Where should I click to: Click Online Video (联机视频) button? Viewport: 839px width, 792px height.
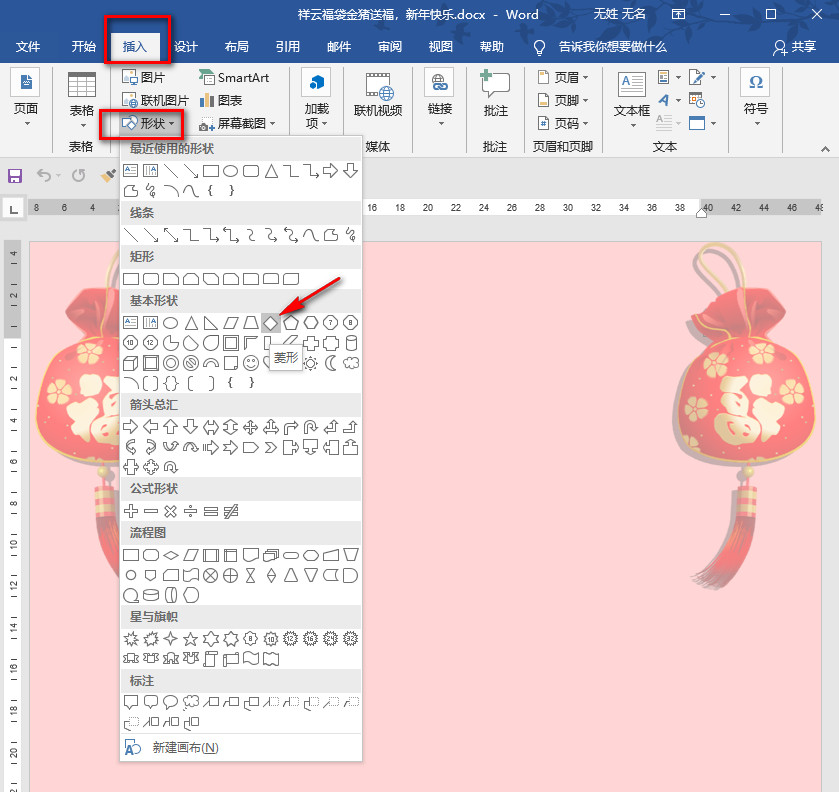click(378, 94)
